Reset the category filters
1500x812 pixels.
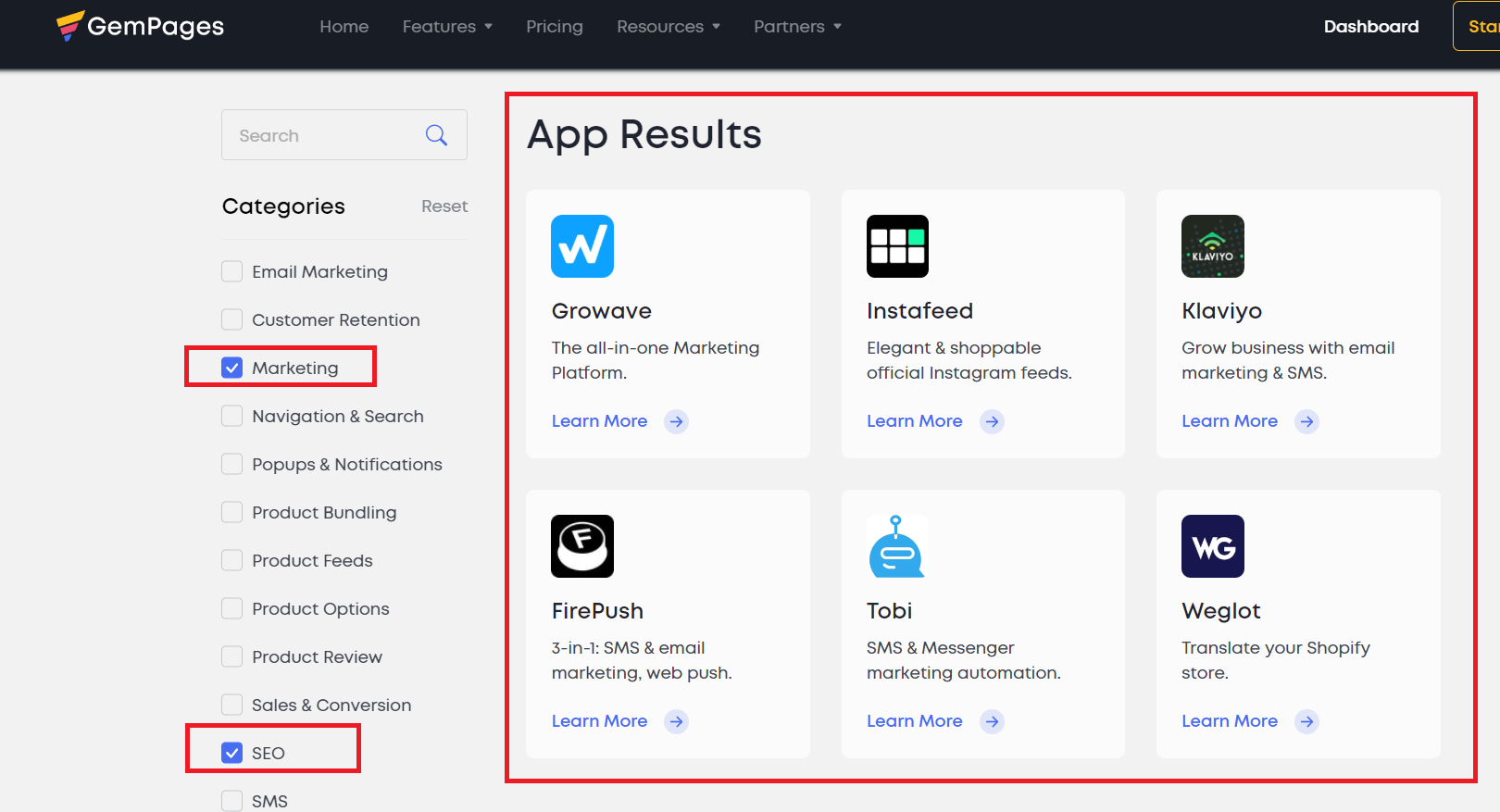point(444,206)
